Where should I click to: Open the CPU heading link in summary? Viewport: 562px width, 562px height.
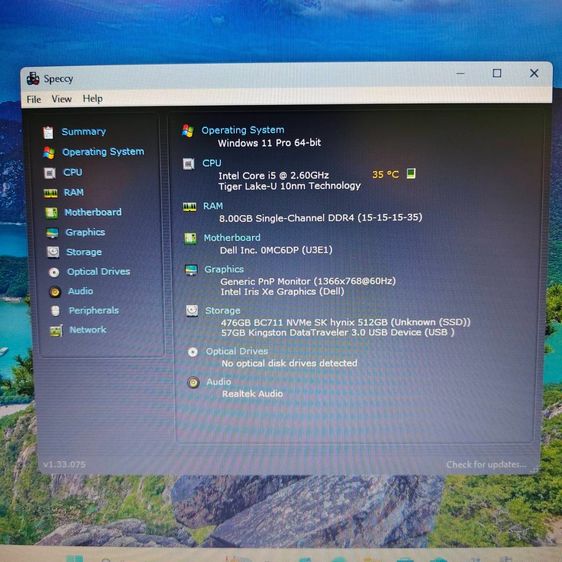tap(212, 163)
